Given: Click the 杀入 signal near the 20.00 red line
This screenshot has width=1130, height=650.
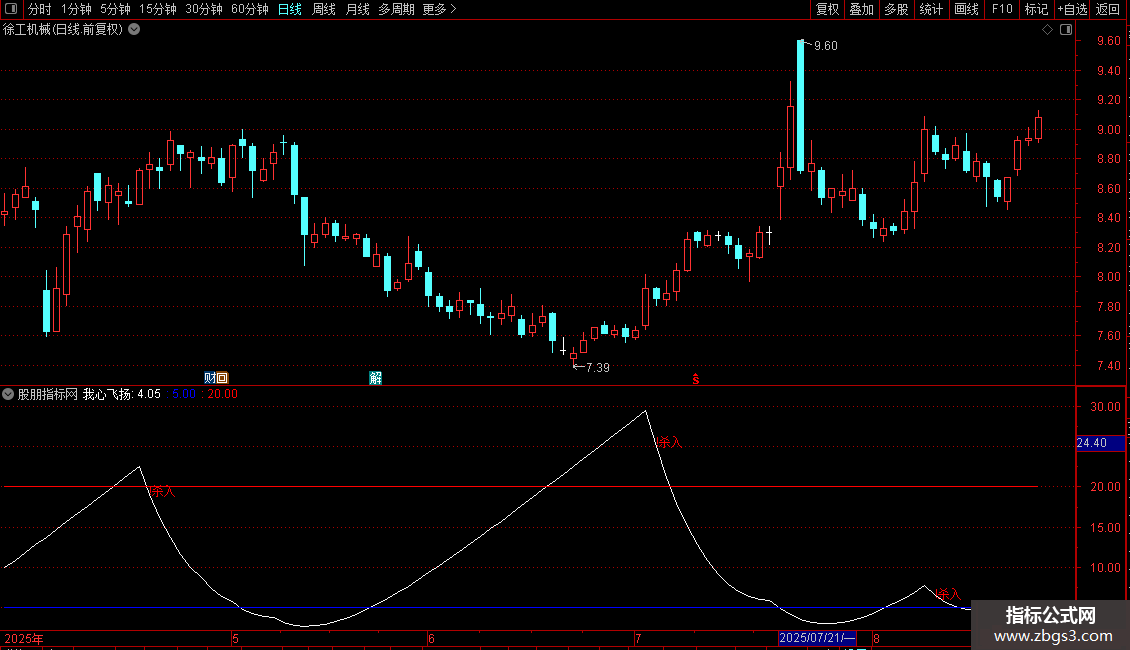Looking at the screenshot, I should point(161,491).
